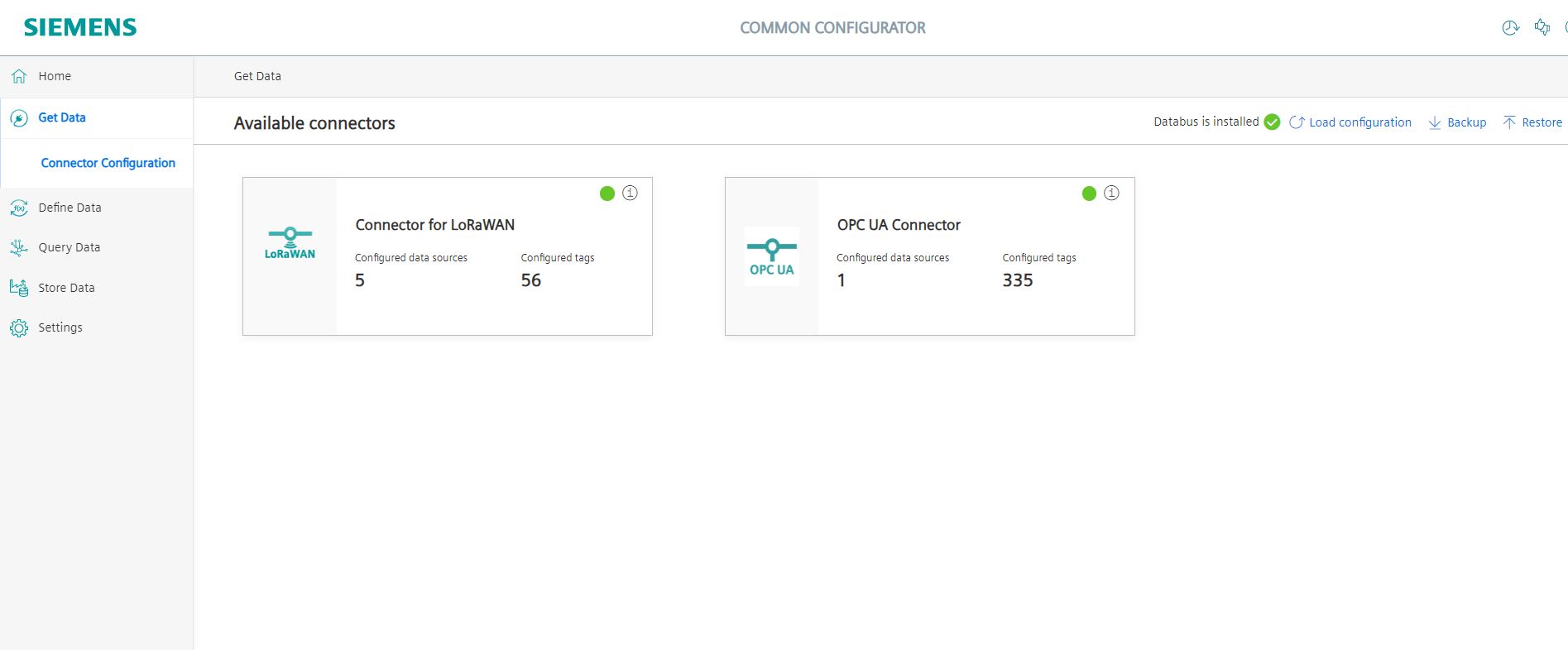This screenshot has height=650, width=1568.
Task: Click the Databus installed green checkmark
Action: click(1273, 122)
